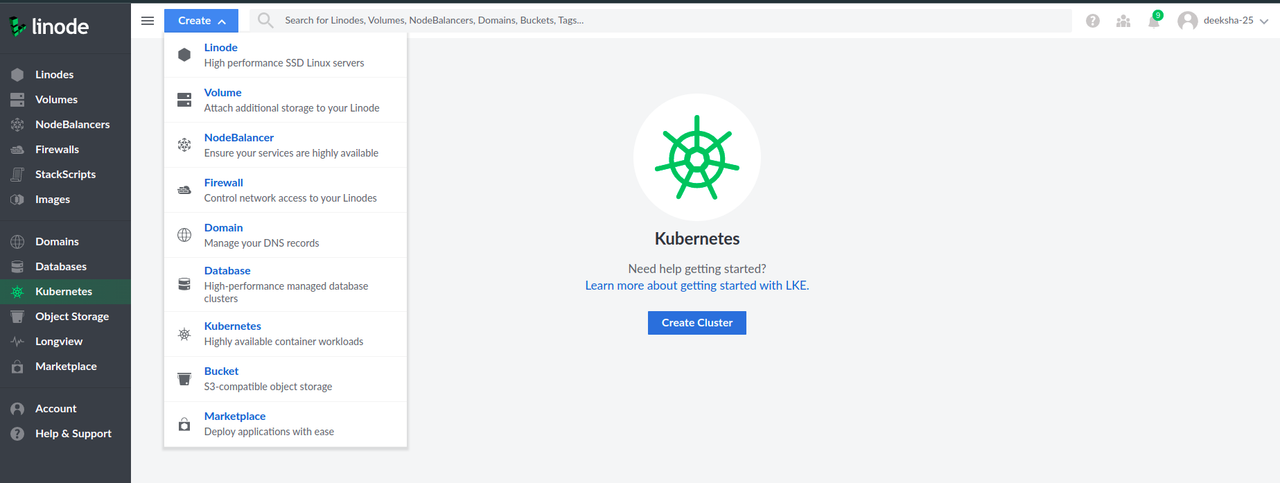The image size is (1280, 483).
Task: Open Volumes in the sidebar
Action: pyautogui.click(x=65, y=100)
